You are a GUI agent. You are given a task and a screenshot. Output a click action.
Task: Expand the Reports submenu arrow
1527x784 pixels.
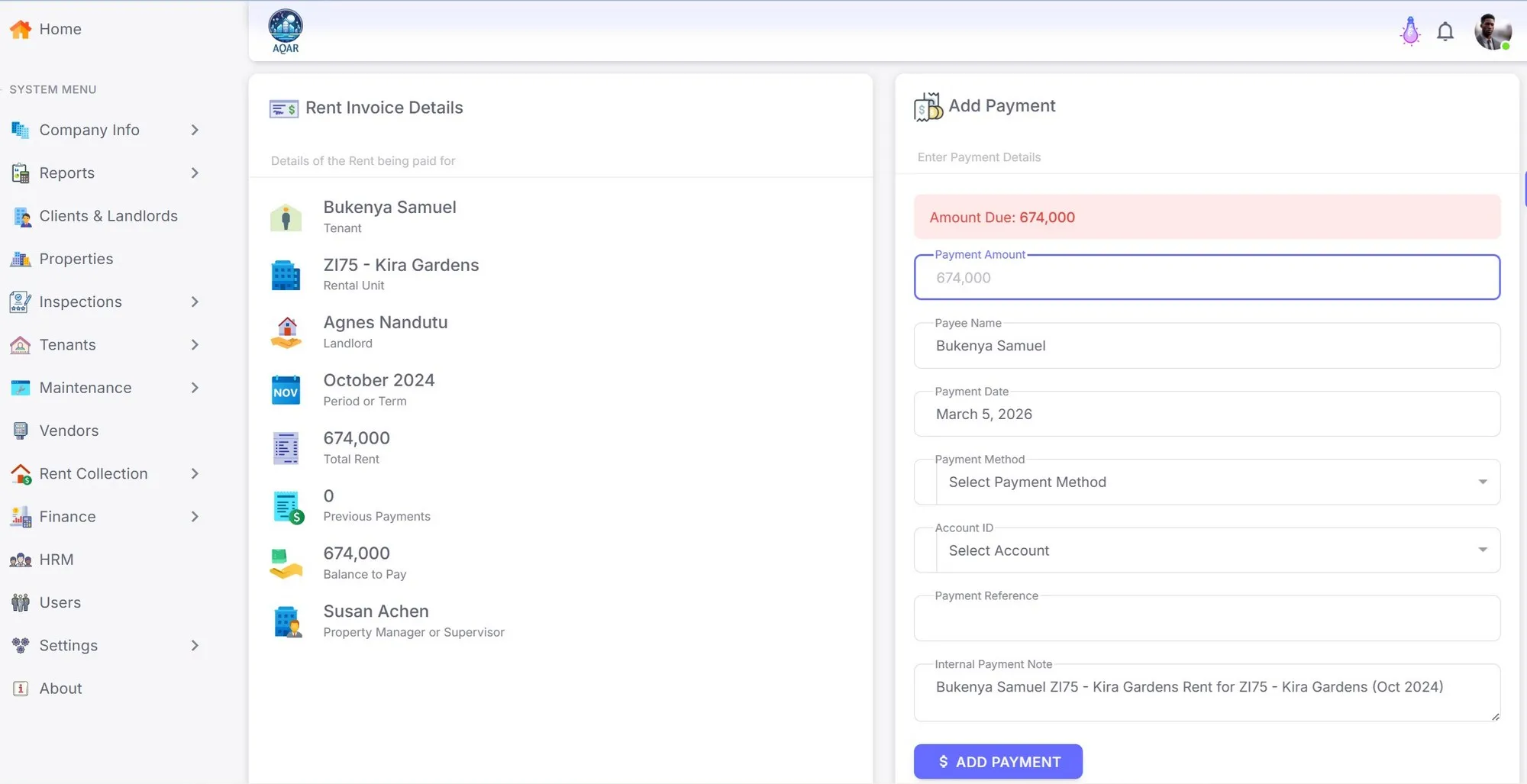point(195,173)
